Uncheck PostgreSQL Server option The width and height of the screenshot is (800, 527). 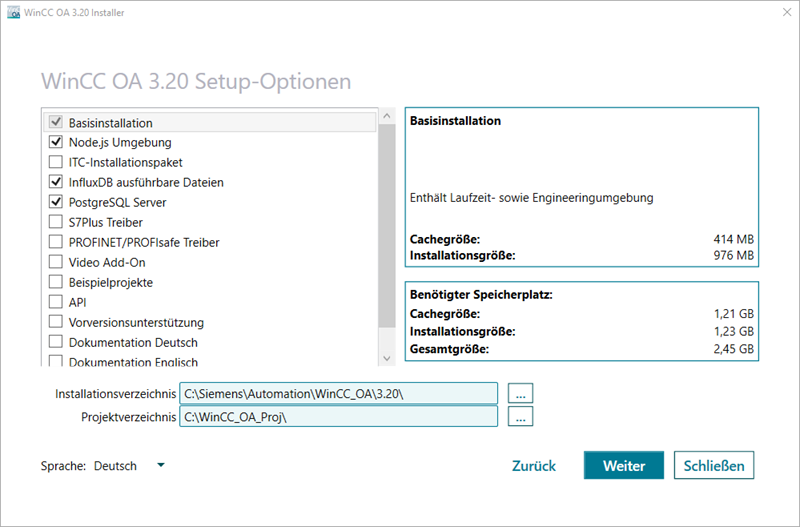click(x=56, y=202)
